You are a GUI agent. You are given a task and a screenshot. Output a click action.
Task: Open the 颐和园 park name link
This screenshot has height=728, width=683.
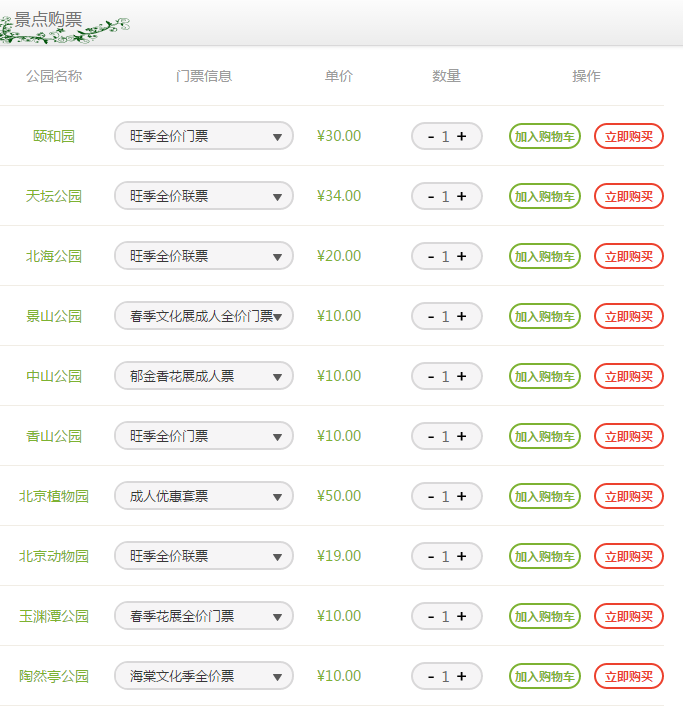pyautogui.click(x=54, y=136)
